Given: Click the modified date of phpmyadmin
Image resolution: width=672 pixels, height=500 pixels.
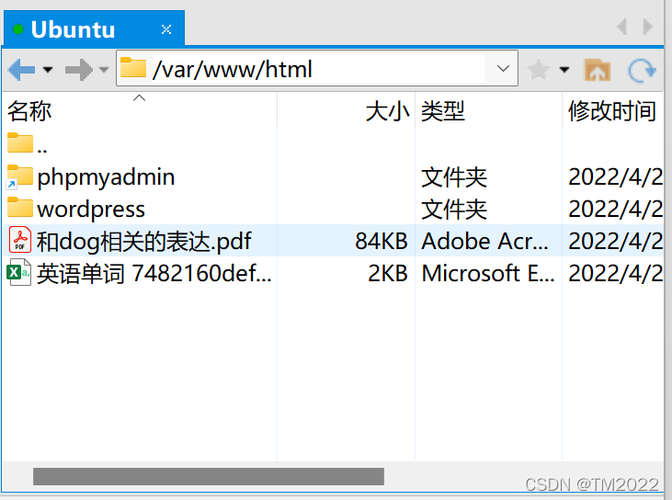Looking at the screenshot, I should click(x=615, y=177).
